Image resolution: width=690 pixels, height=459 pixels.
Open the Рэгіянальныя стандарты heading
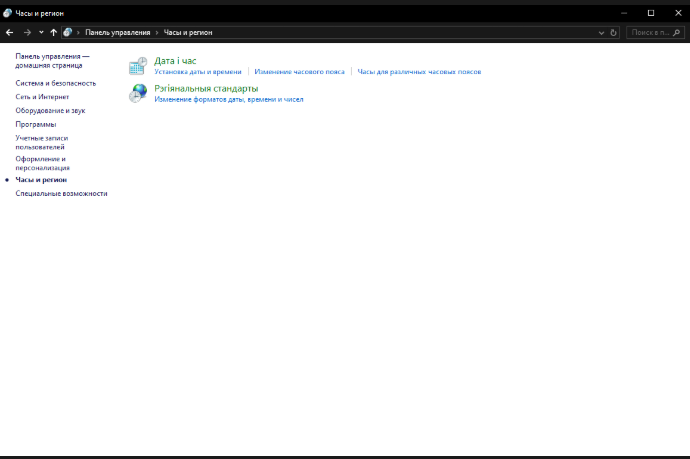[x=206, y=88]
